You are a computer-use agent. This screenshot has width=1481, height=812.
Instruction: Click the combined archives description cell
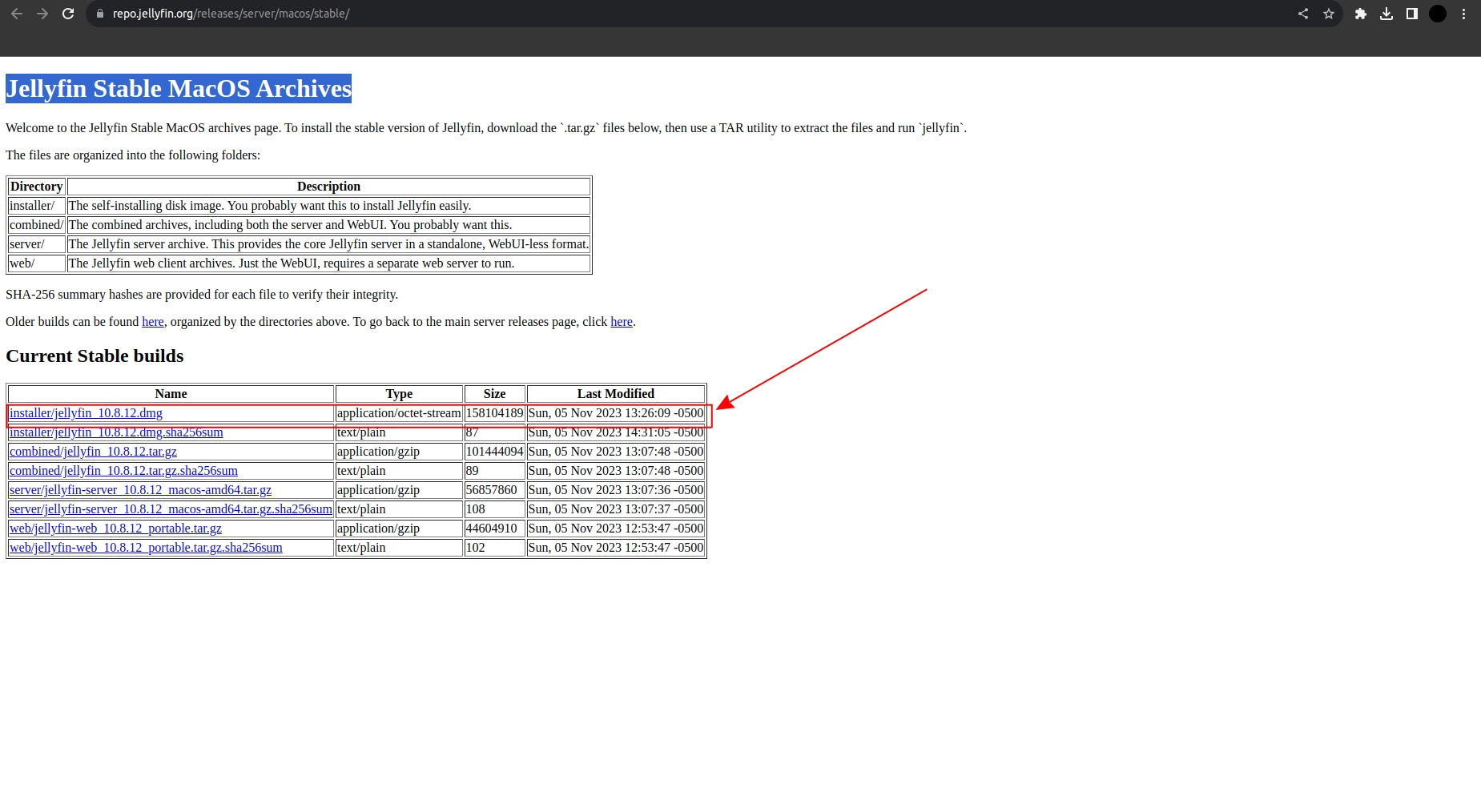coord(328,225)
